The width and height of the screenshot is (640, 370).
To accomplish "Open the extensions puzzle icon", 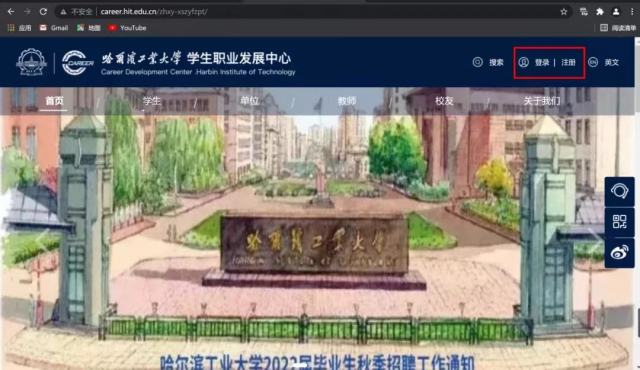I will pos(600,12).
